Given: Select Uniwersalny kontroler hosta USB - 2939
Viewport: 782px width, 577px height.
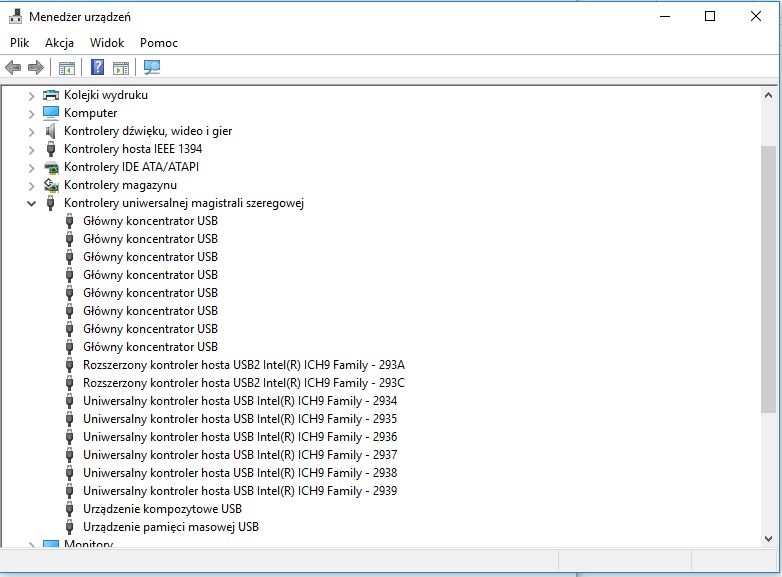Looking at the screenshot, I should tap(240, 491).
